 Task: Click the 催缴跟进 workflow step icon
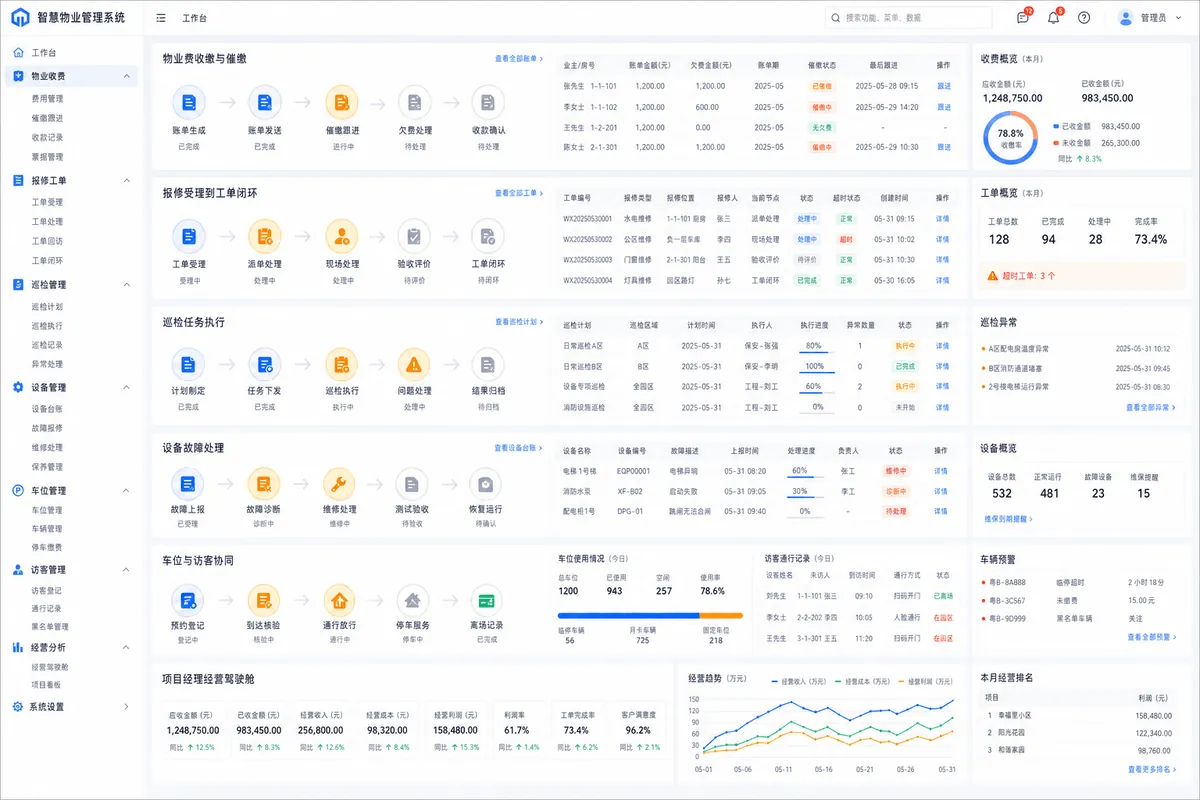341,102
